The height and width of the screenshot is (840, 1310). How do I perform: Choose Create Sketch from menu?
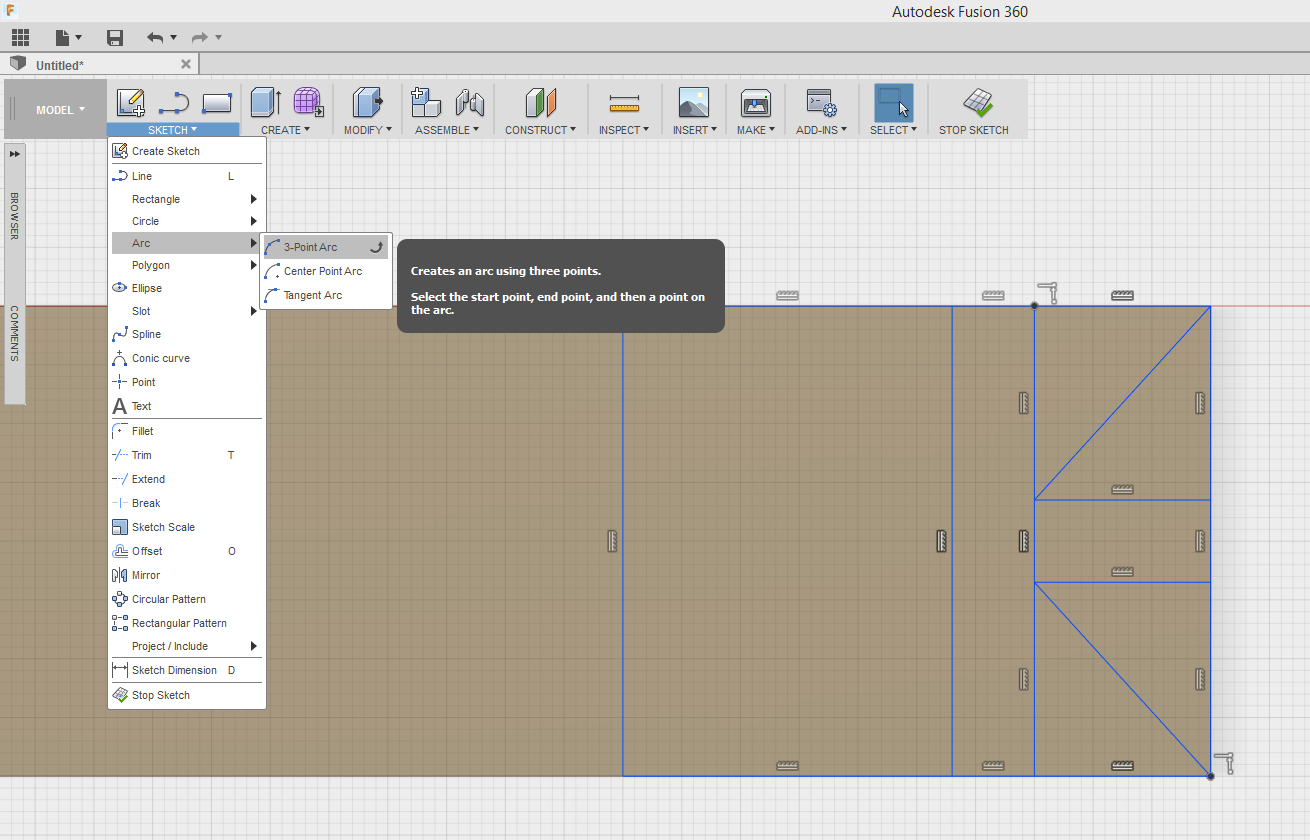(187, 151)
